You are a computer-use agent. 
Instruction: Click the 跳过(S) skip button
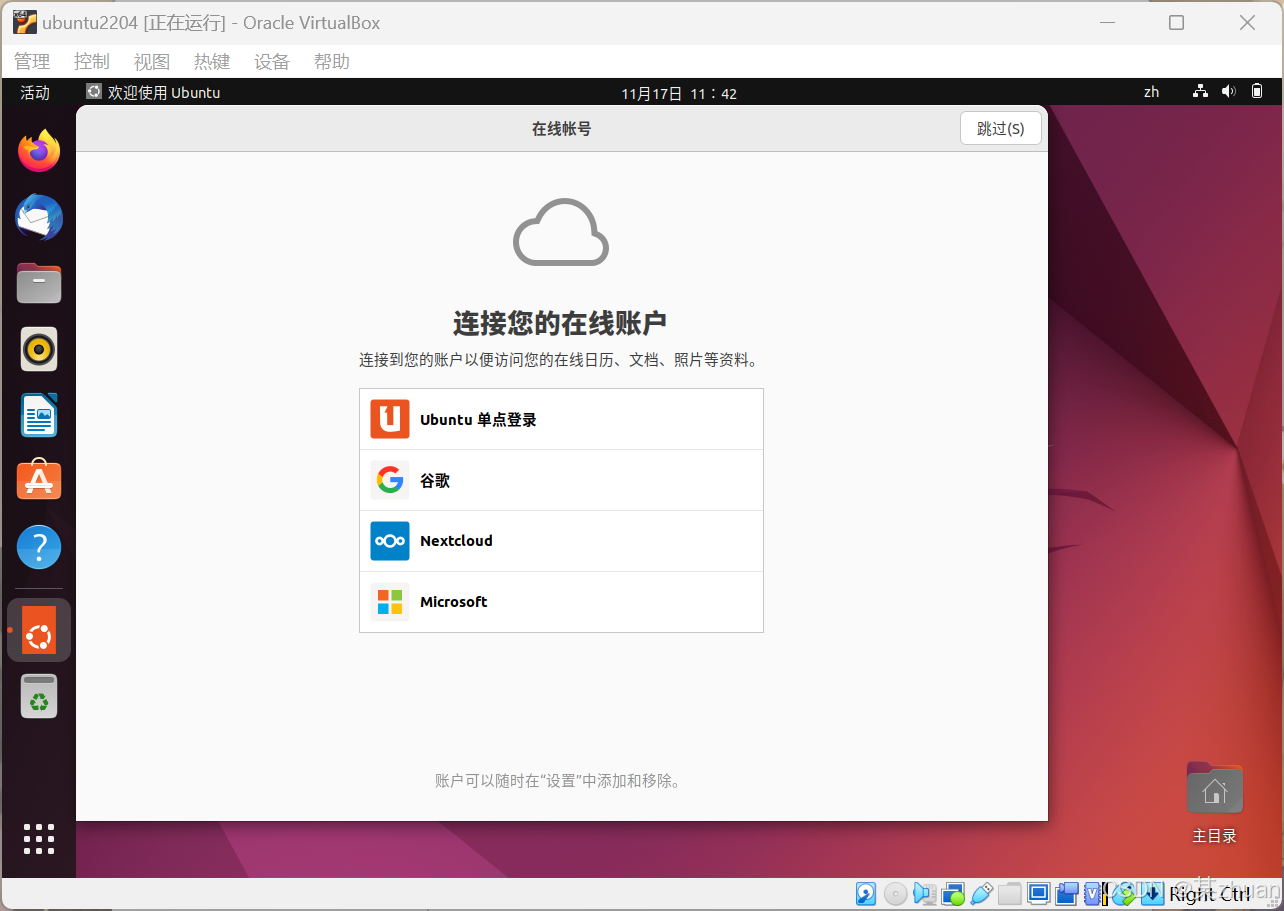[x=1000, y=128]
